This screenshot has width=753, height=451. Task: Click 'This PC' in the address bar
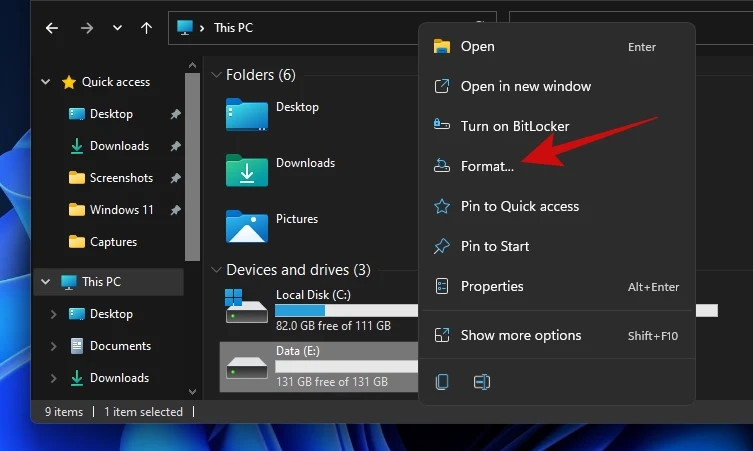point(233,28)
